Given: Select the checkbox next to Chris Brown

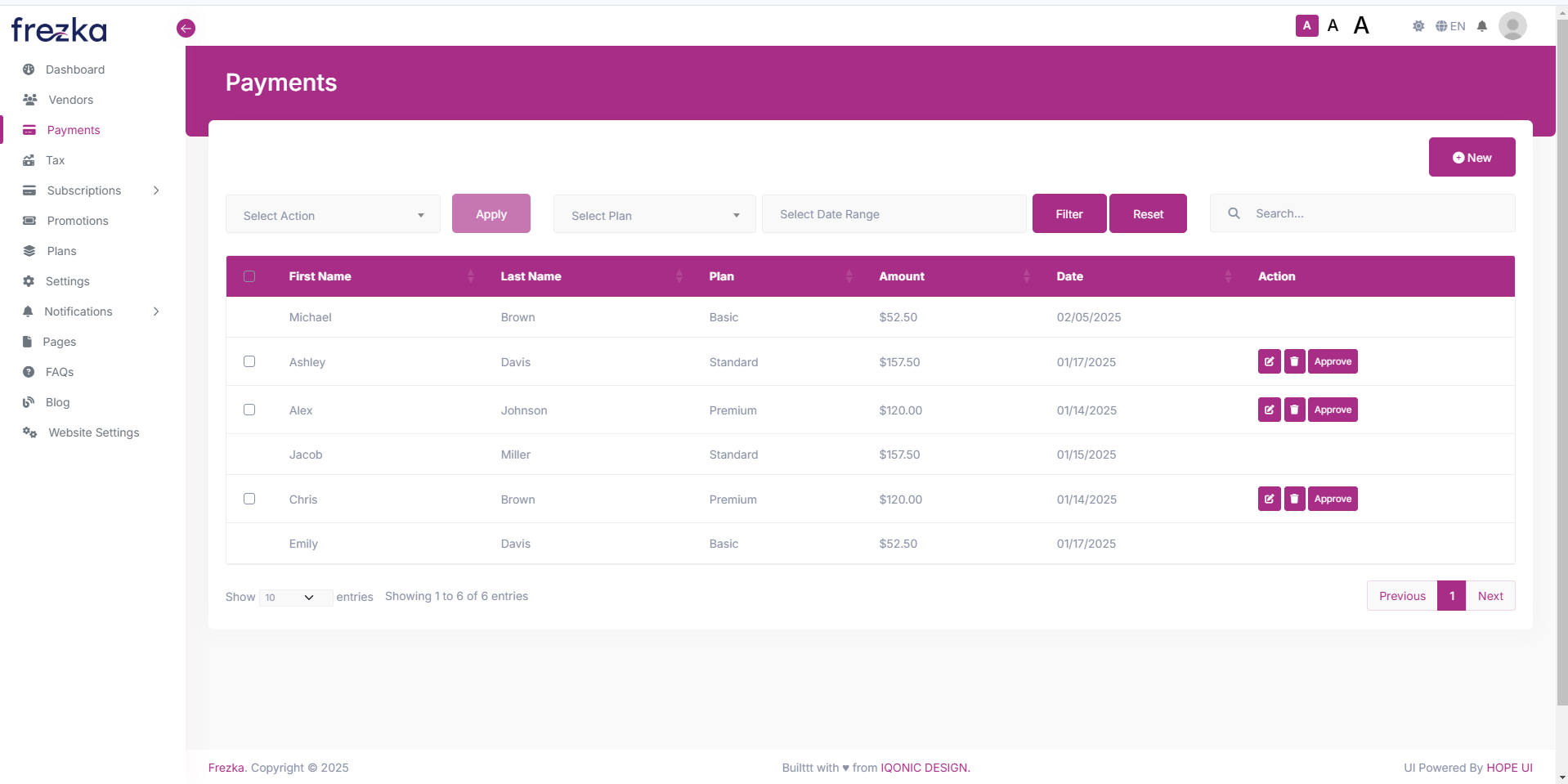Looking at the screenshot, I should pos(249,498).
